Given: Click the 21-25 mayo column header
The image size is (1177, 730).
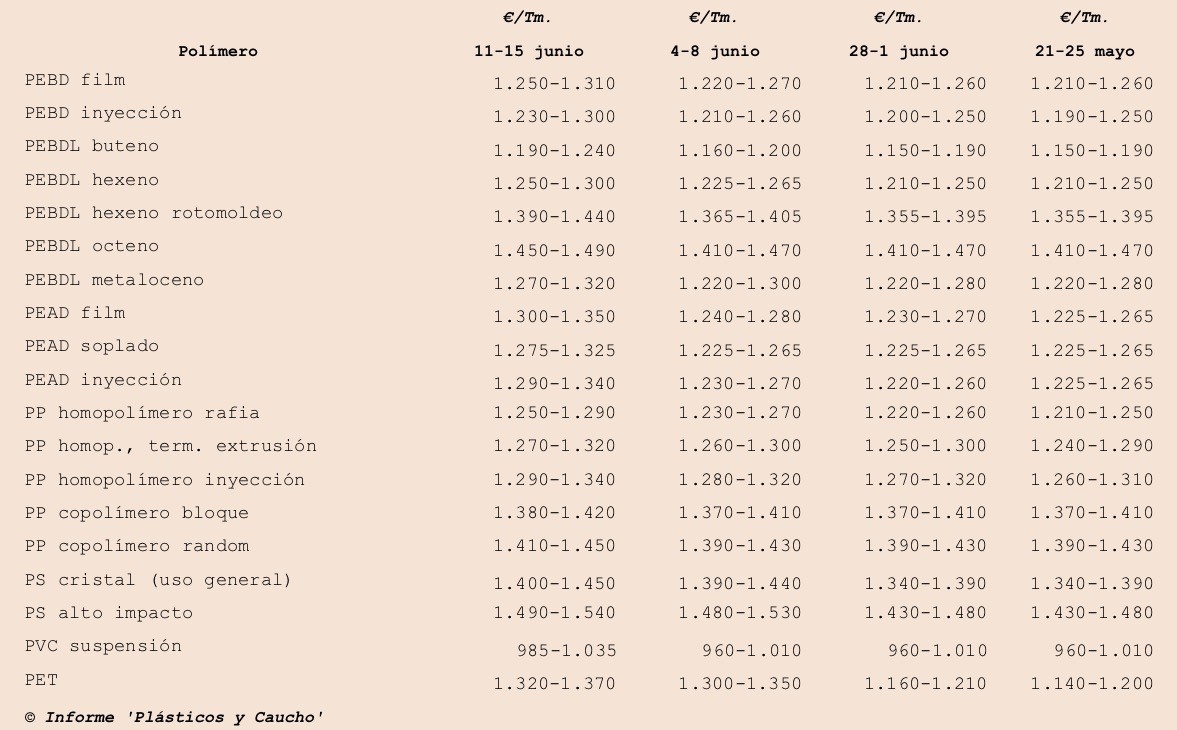Looking at the screenshot, I should [1085, 51].
